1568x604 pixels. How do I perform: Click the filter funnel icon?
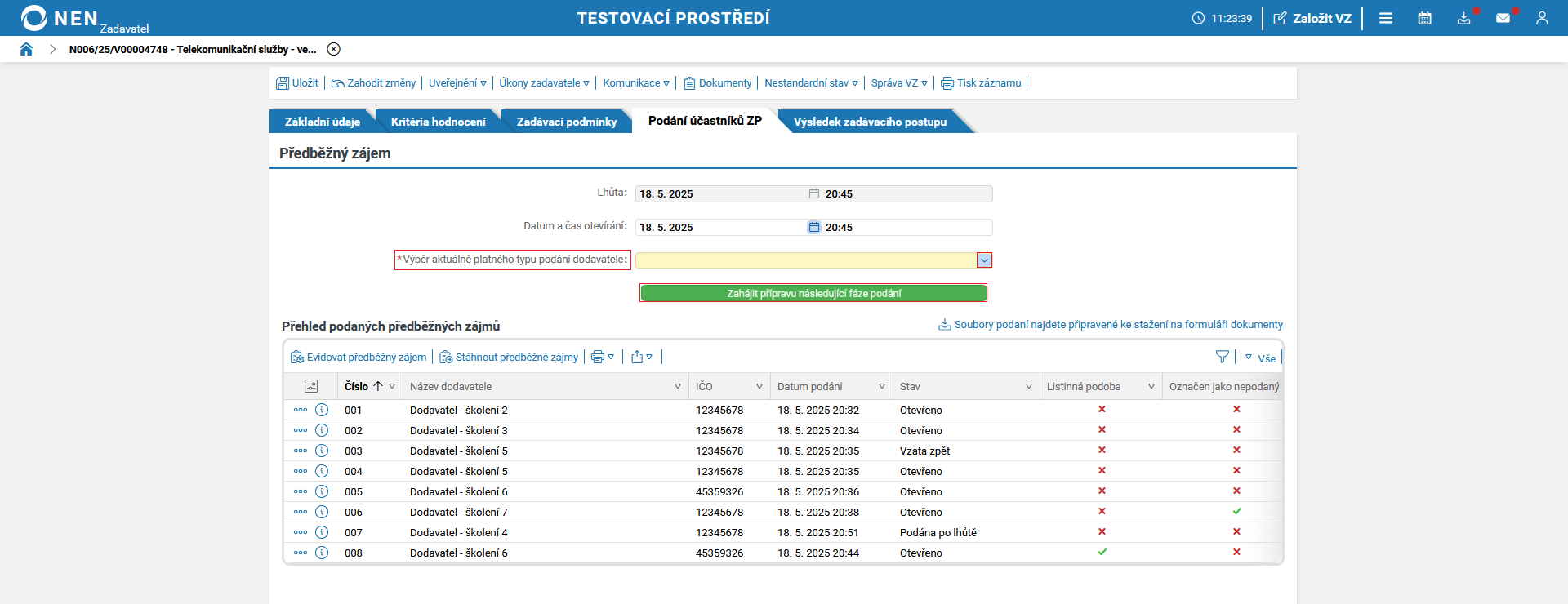(x=1222, y=357)
